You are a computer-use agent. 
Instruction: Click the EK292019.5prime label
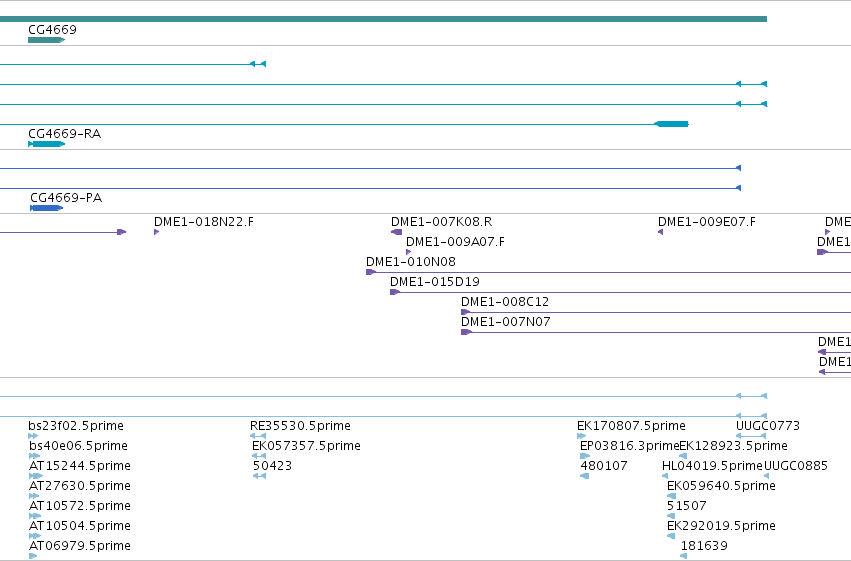721,525
